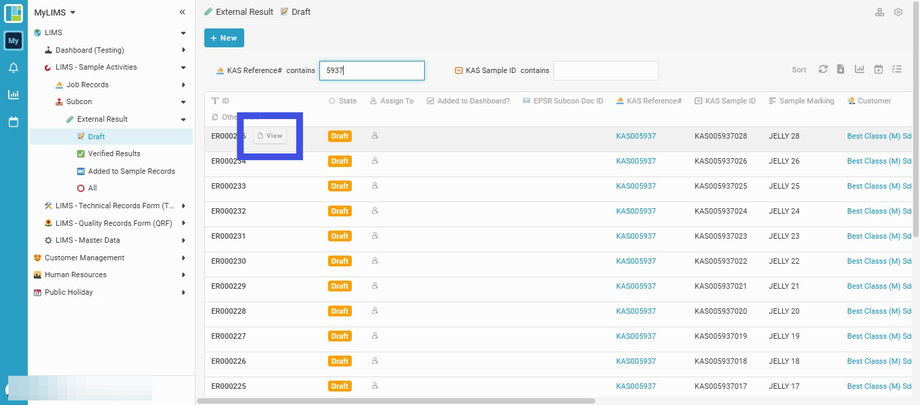Image resolution: width=920 pixels, height=405 pixels.
Task: Refresh the records list
Action: click(823, 69)
